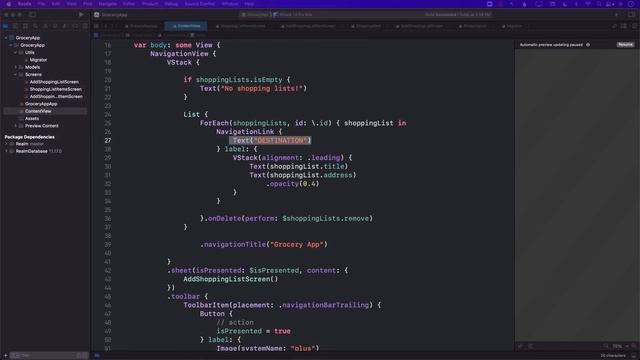Collapse the GroceryApp group folder

click(11, 45)
